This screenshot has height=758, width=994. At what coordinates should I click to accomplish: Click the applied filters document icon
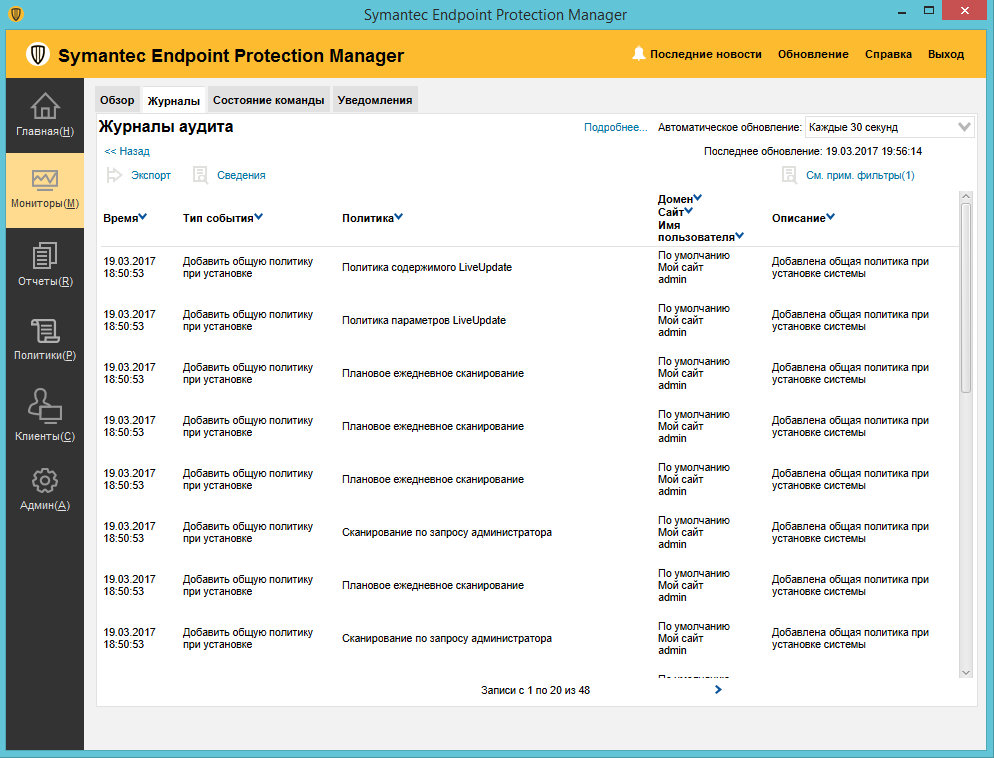click(789, 176)
